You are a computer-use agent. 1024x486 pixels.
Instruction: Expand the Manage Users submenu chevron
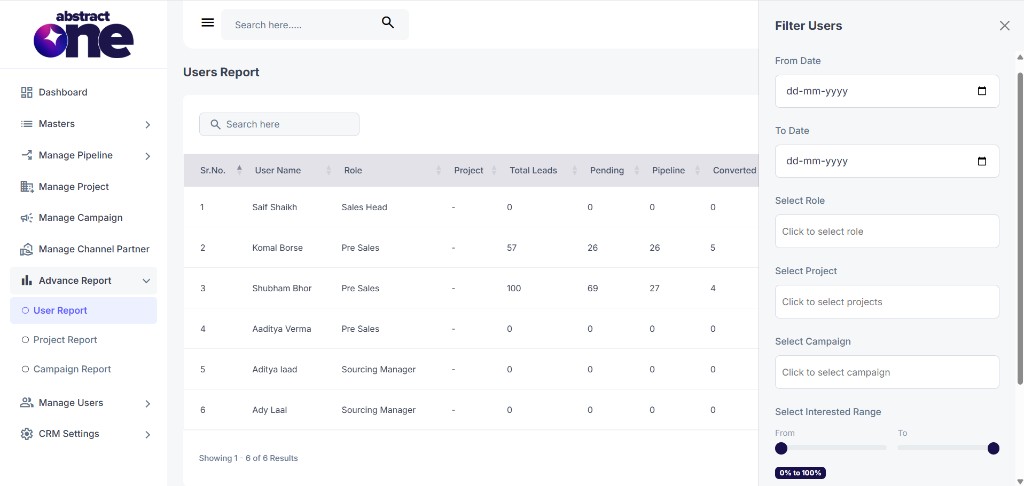coord(148,403)
